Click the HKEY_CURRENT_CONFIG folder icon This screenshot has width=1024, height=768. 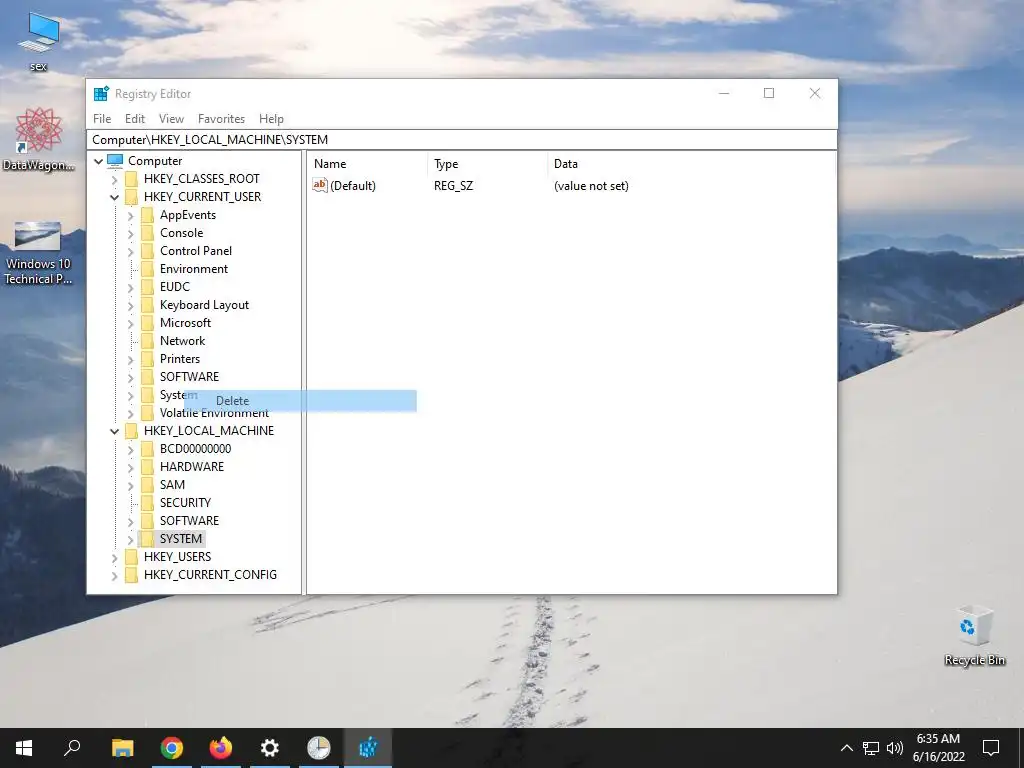[131, 575]
